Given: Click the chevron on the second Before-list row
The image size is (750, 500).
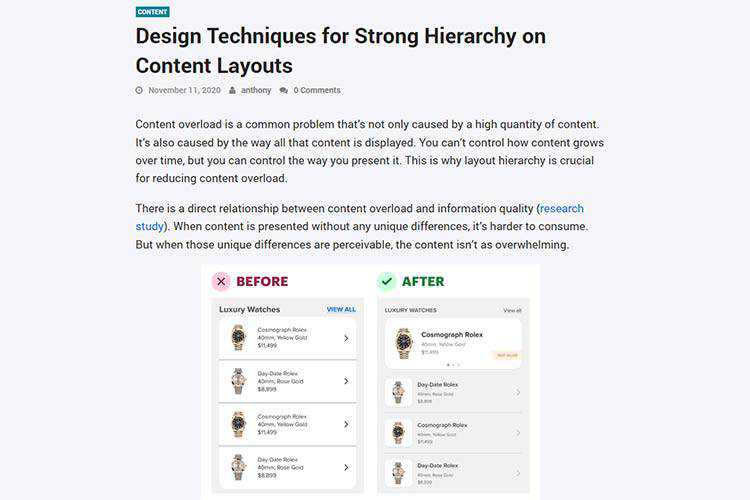Looking at the screenshot, I should [346, 381].
